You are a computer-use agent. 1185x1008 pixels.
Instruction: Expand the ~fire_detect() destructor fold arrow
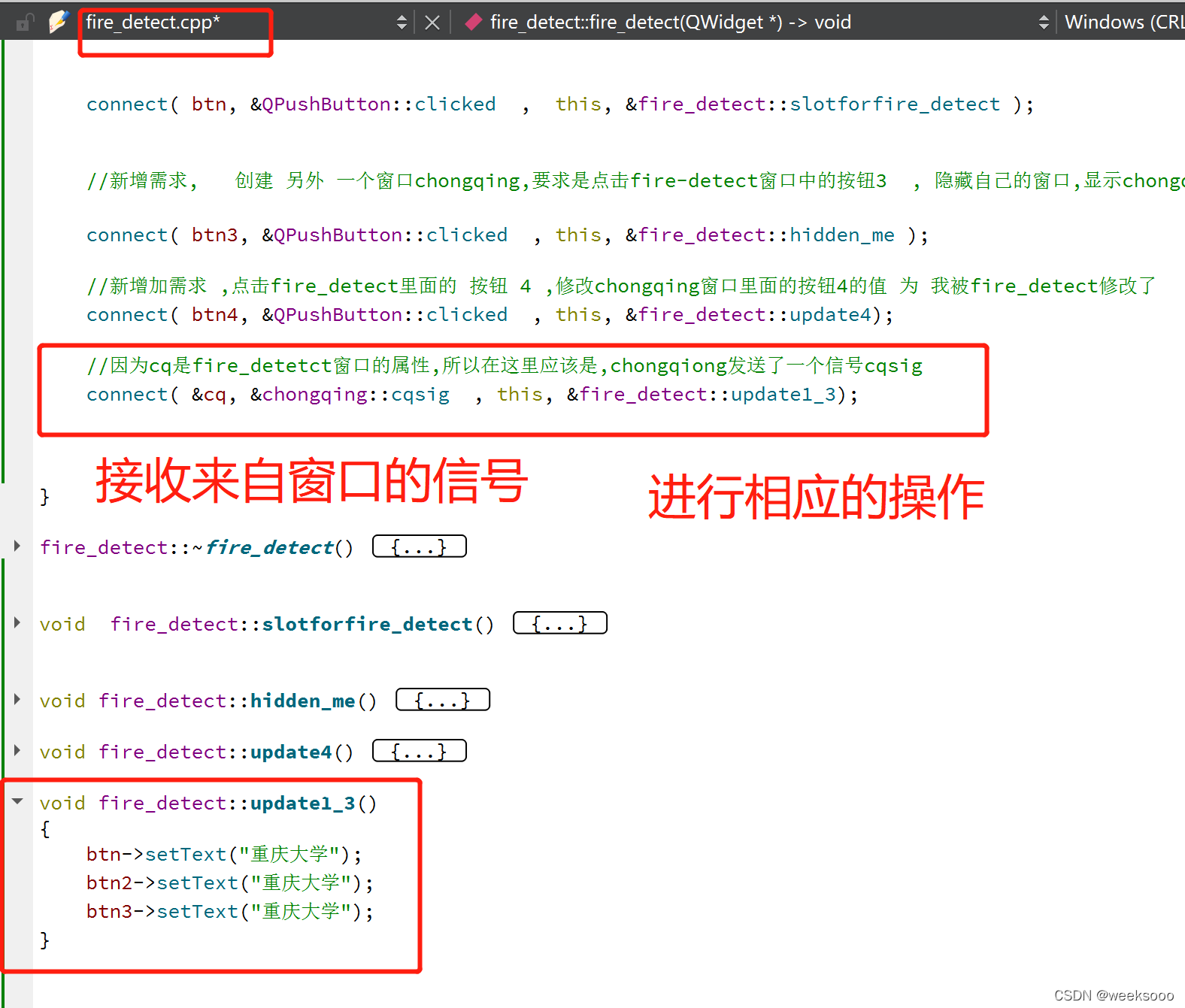17,546
